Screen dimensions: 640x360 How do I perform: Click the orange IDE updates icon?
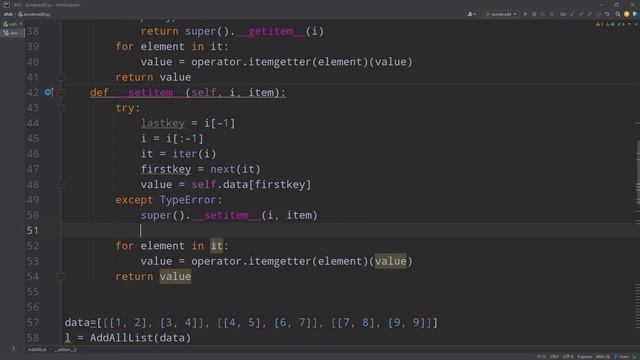pos(627,14)
